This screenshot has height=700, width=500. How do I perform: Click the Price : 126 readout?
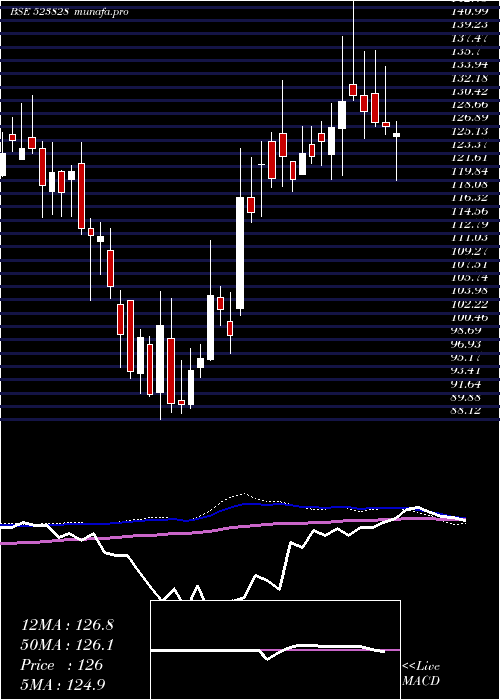[62, 665]
